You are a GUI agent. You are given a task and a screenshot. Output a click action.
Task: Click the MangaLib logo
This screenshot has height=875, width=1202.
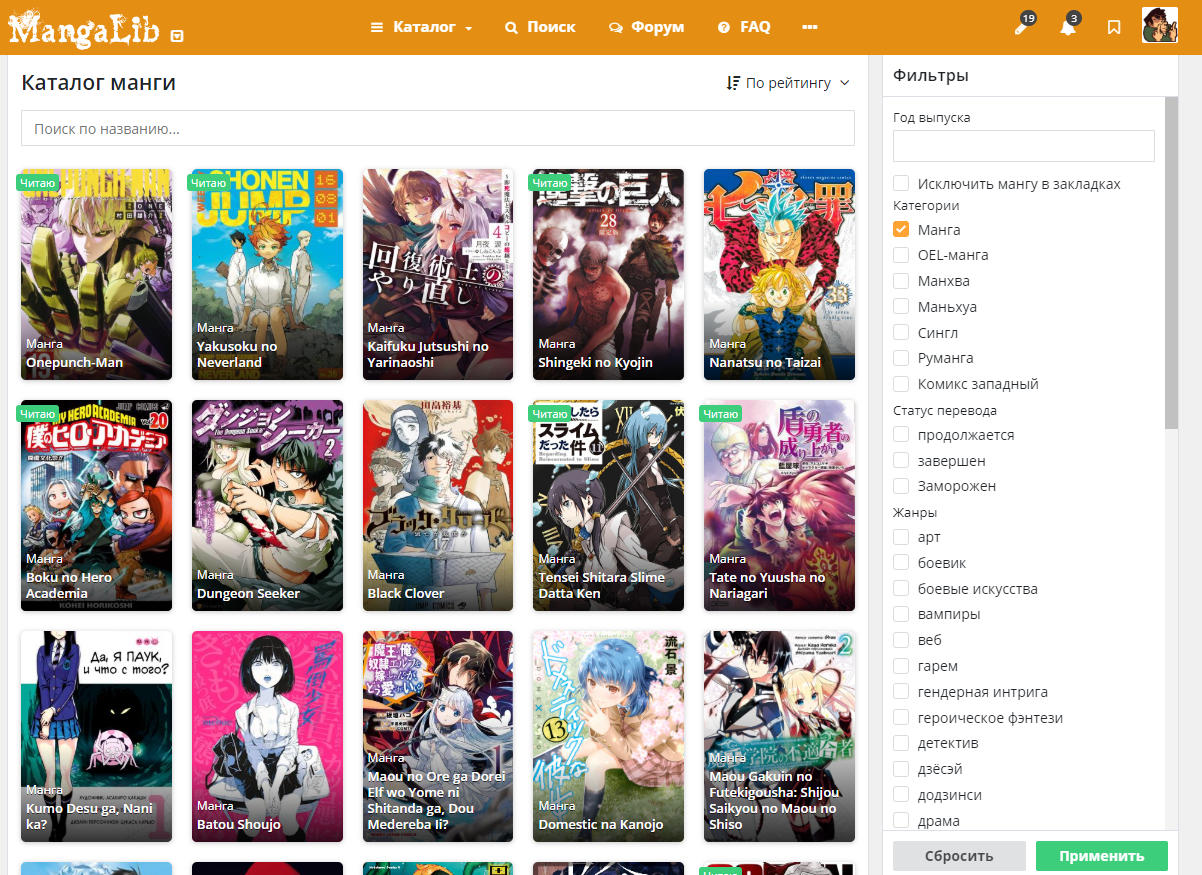pos(84,28)
